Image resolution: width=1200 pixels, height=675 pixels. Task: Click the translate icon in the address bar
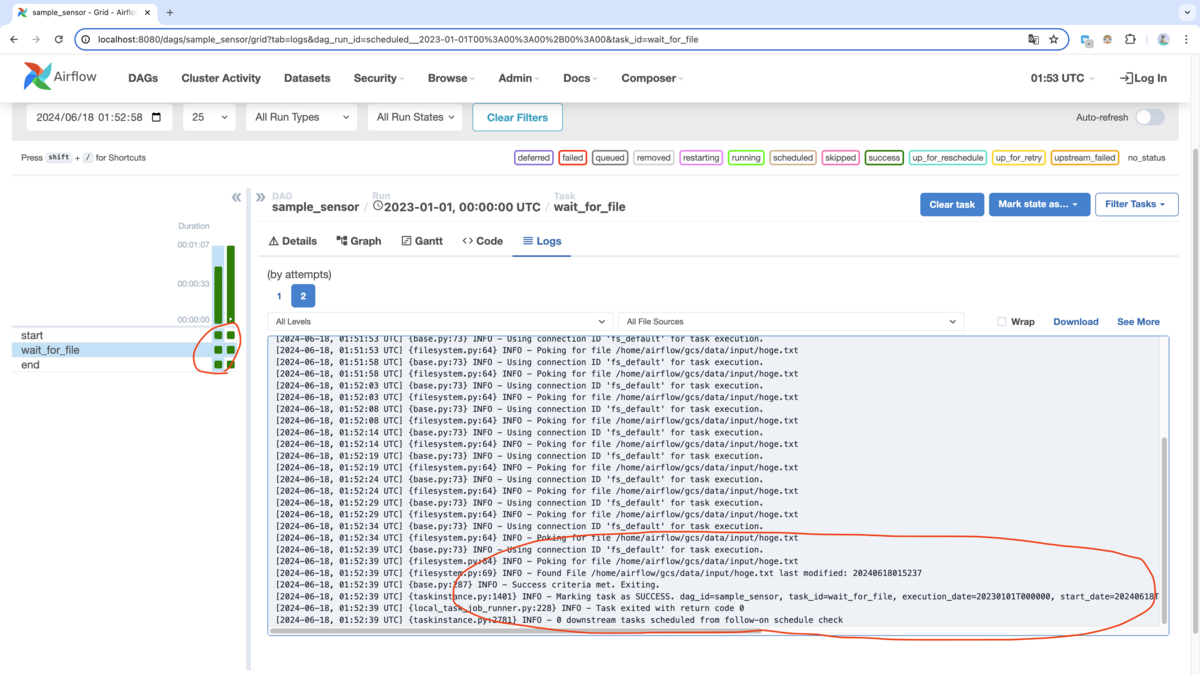click(x=1032, y=39)
